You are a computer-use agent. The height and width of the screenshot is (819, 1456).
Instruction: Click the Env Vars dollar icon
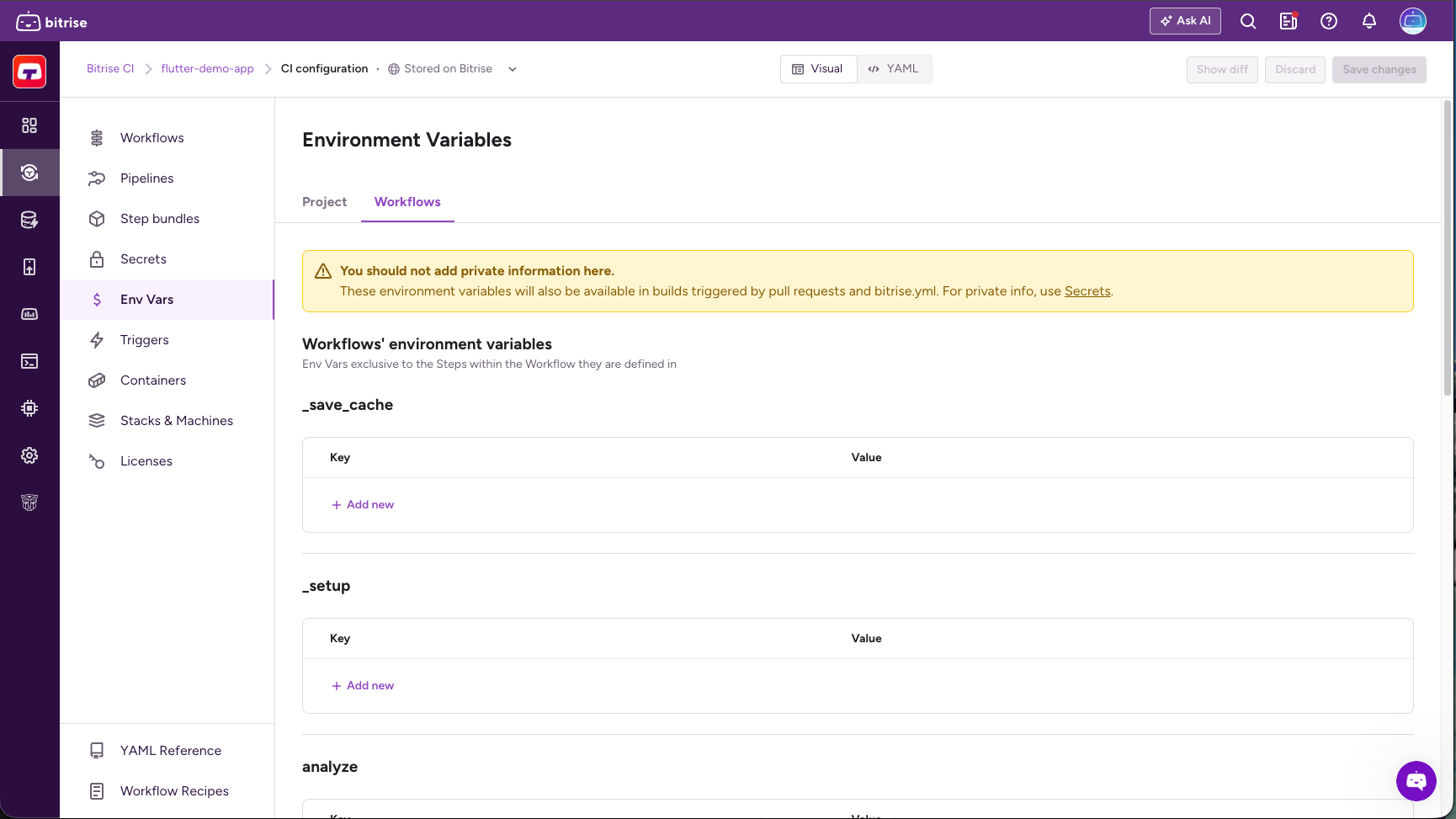click(97, 300)
